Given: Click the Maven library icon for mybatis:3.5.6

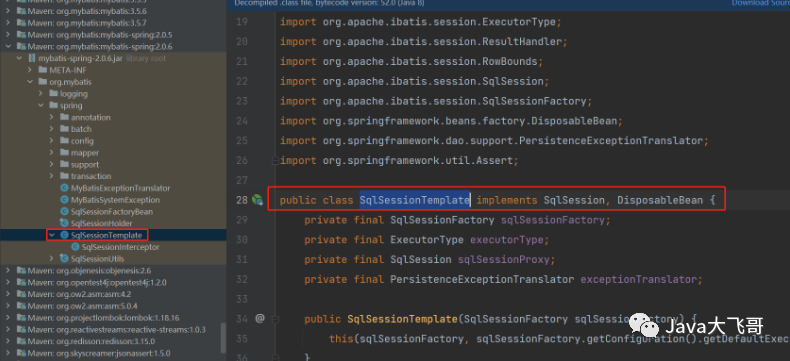Looking at the screenshot, I should [21, 11].
